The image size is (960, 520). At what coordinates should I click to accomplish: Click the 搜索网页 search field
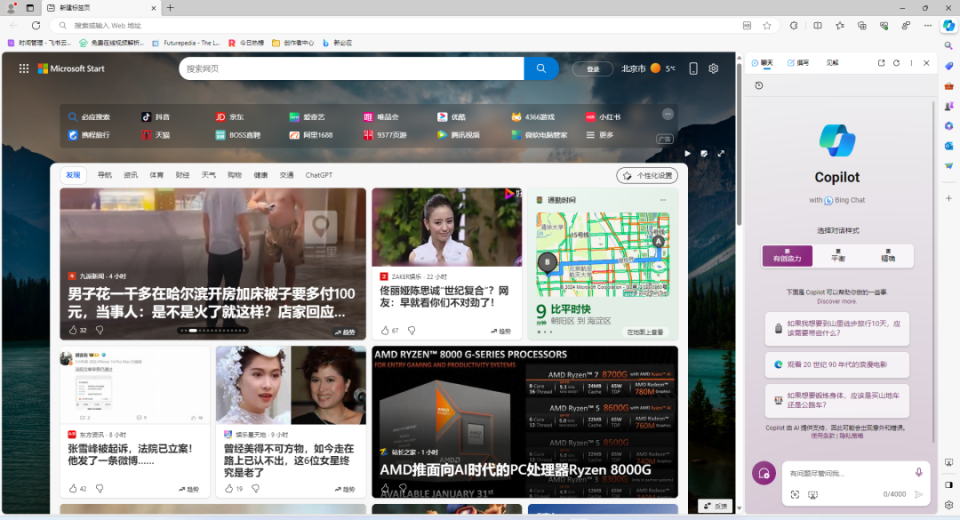click(x=351, y=69)
